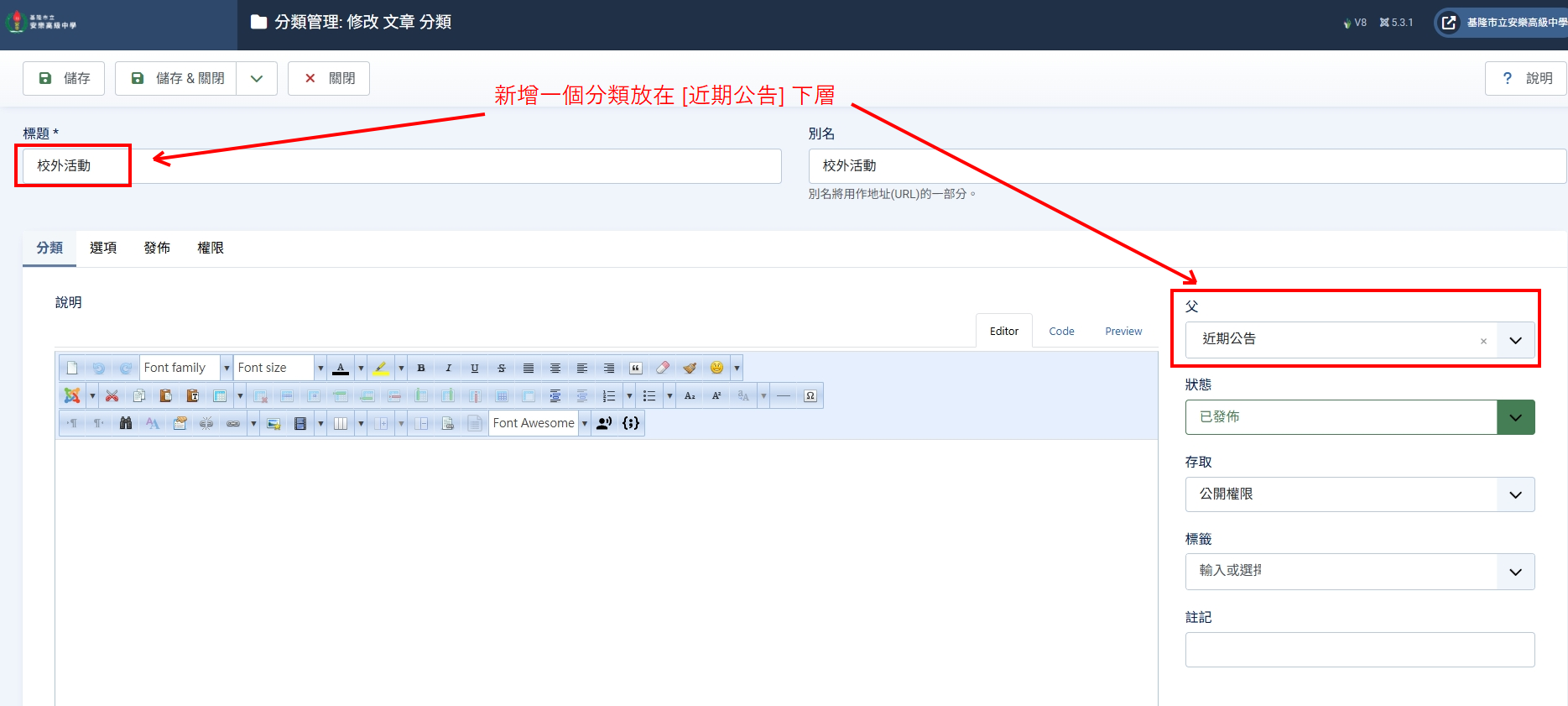Click the eraser remove-format icon
Screen dimensions: 1568x706
click(663, 368)
